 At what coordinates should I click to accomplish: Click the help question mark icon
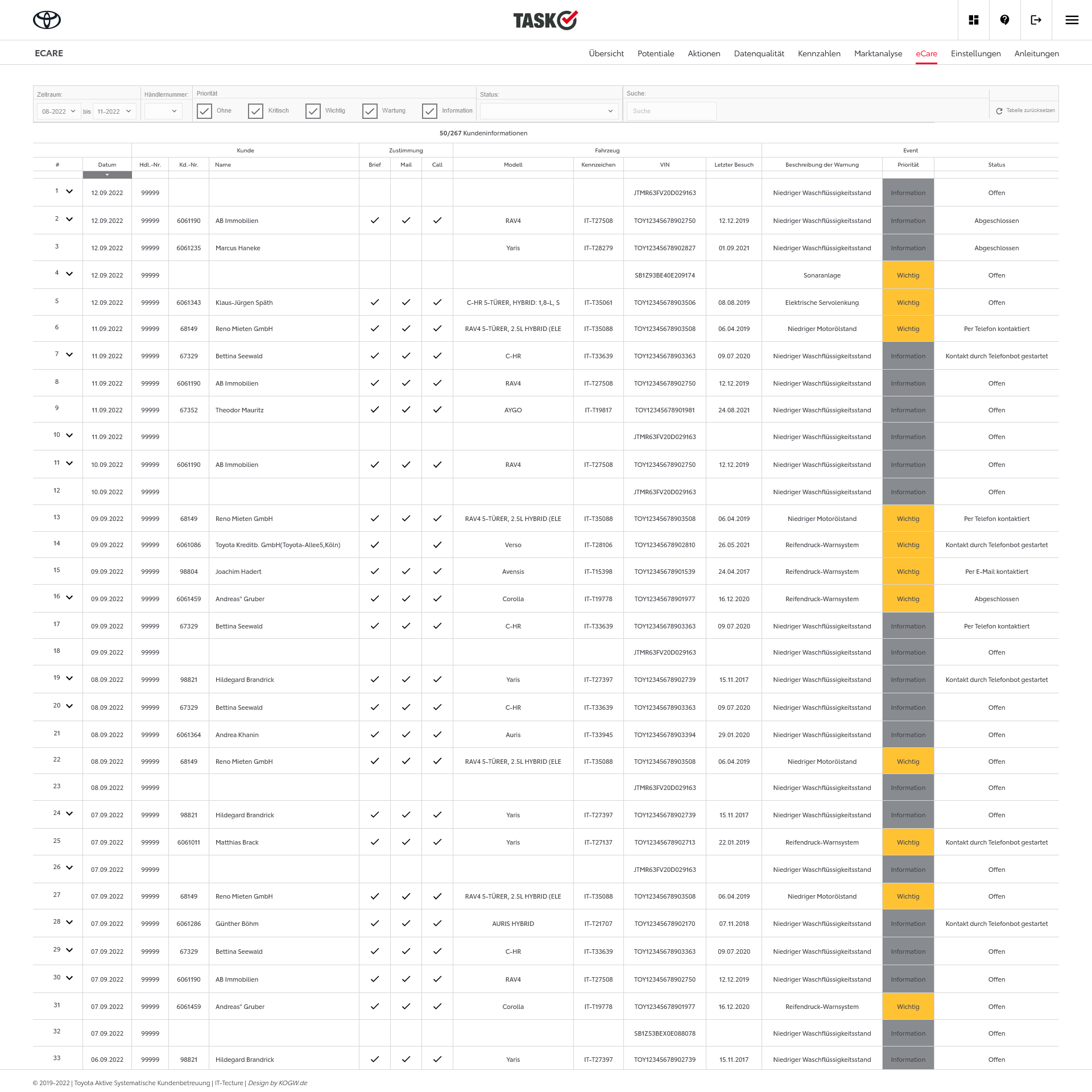[x=1004, y=20]
